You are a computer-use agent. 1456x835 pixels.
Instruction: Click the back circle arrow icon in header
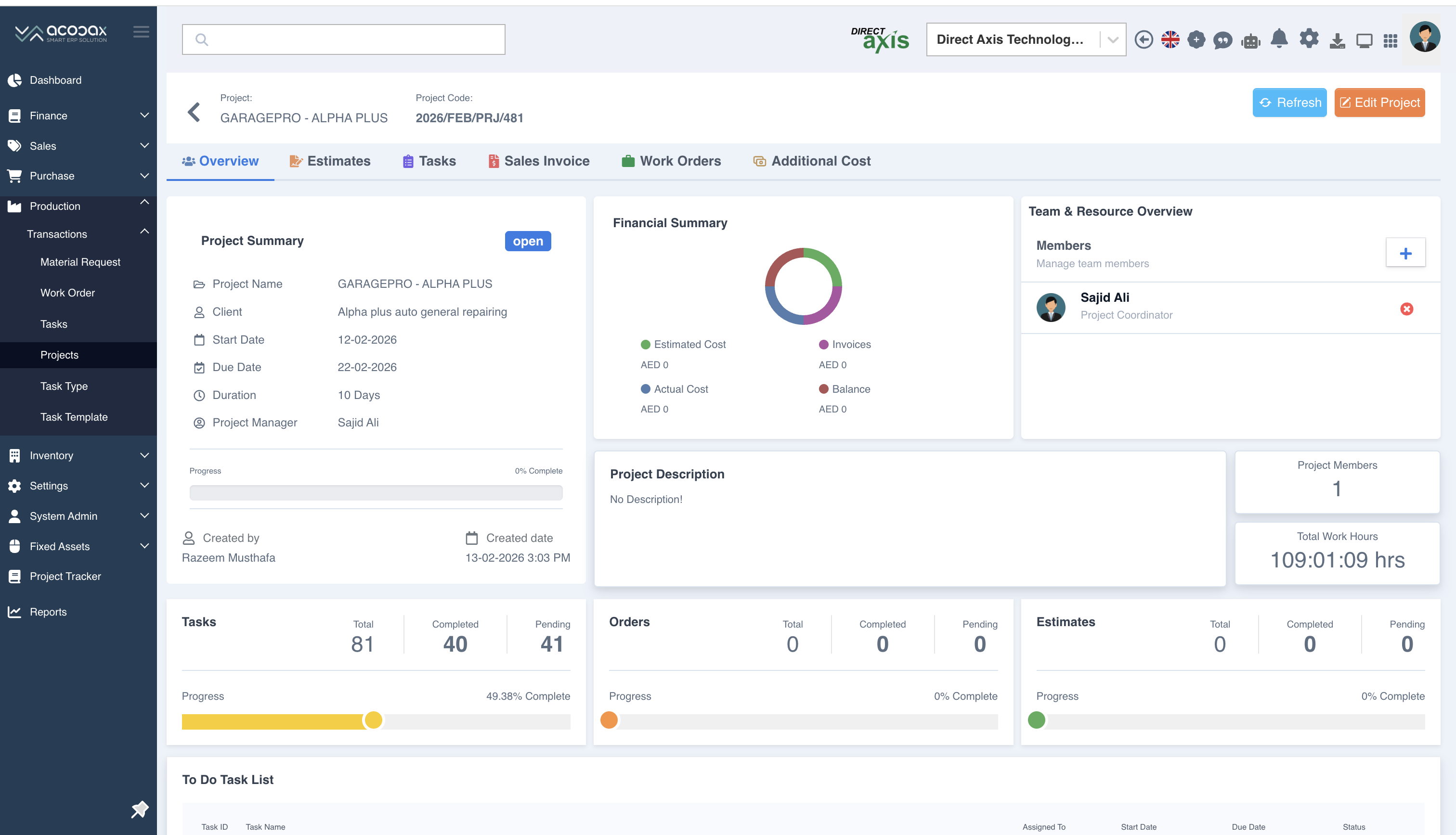point(1144,39)
